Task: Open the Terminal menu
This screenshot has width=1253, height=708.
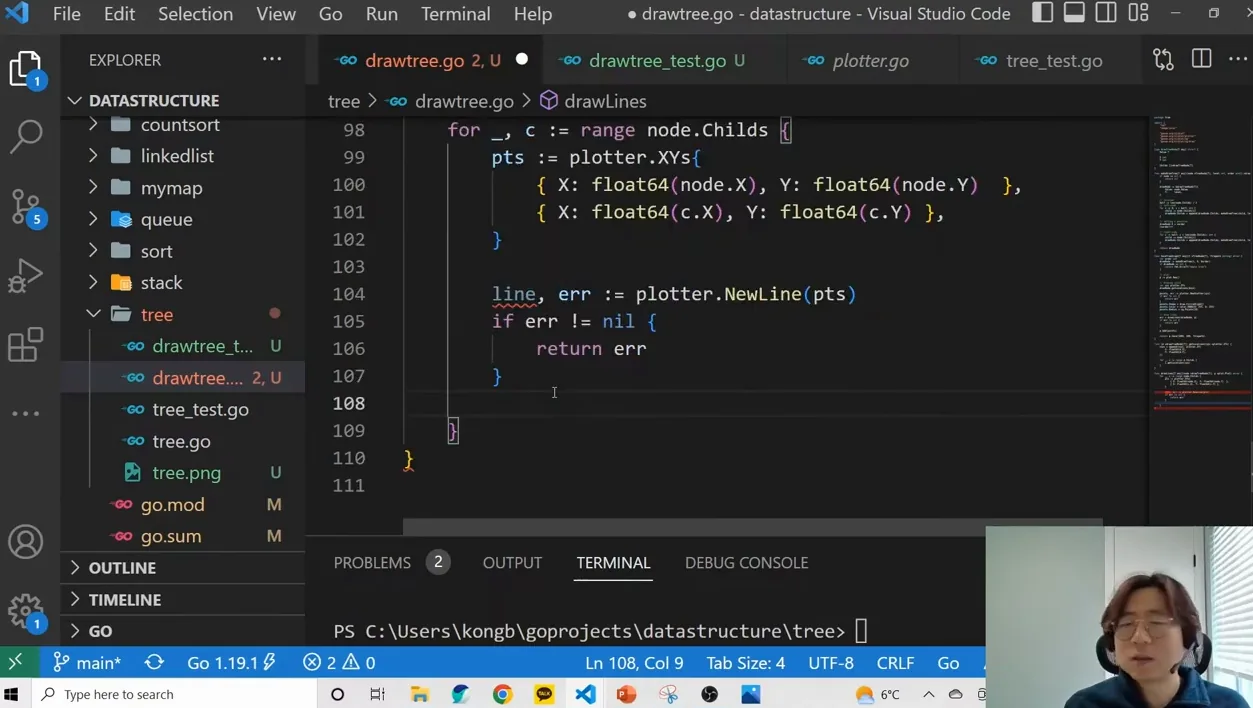Action: 455,14
